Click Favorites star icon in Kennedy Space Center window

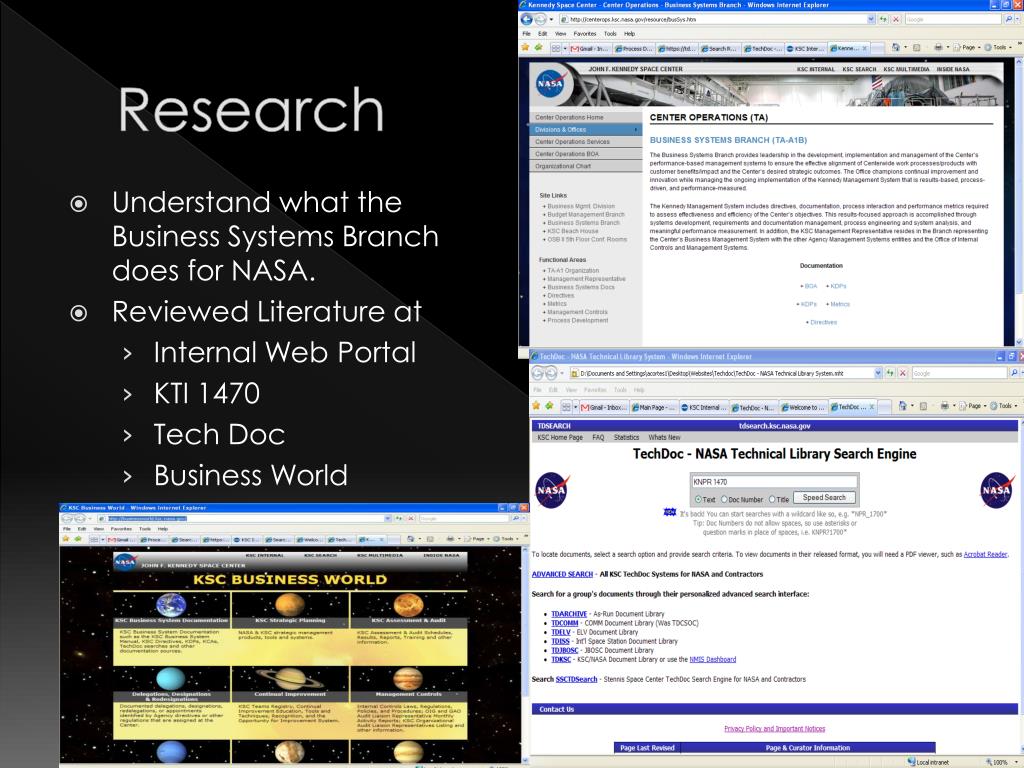click(526, 47)
